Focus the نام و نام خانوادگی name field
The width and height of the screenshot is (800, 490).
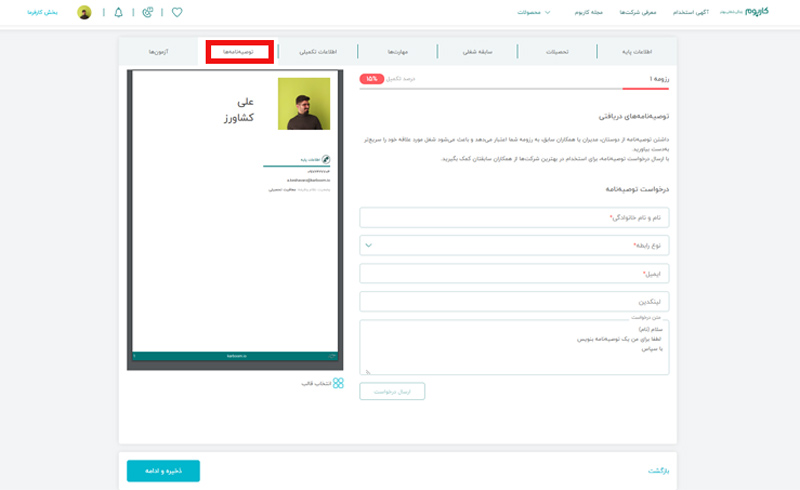pos(514,217)
